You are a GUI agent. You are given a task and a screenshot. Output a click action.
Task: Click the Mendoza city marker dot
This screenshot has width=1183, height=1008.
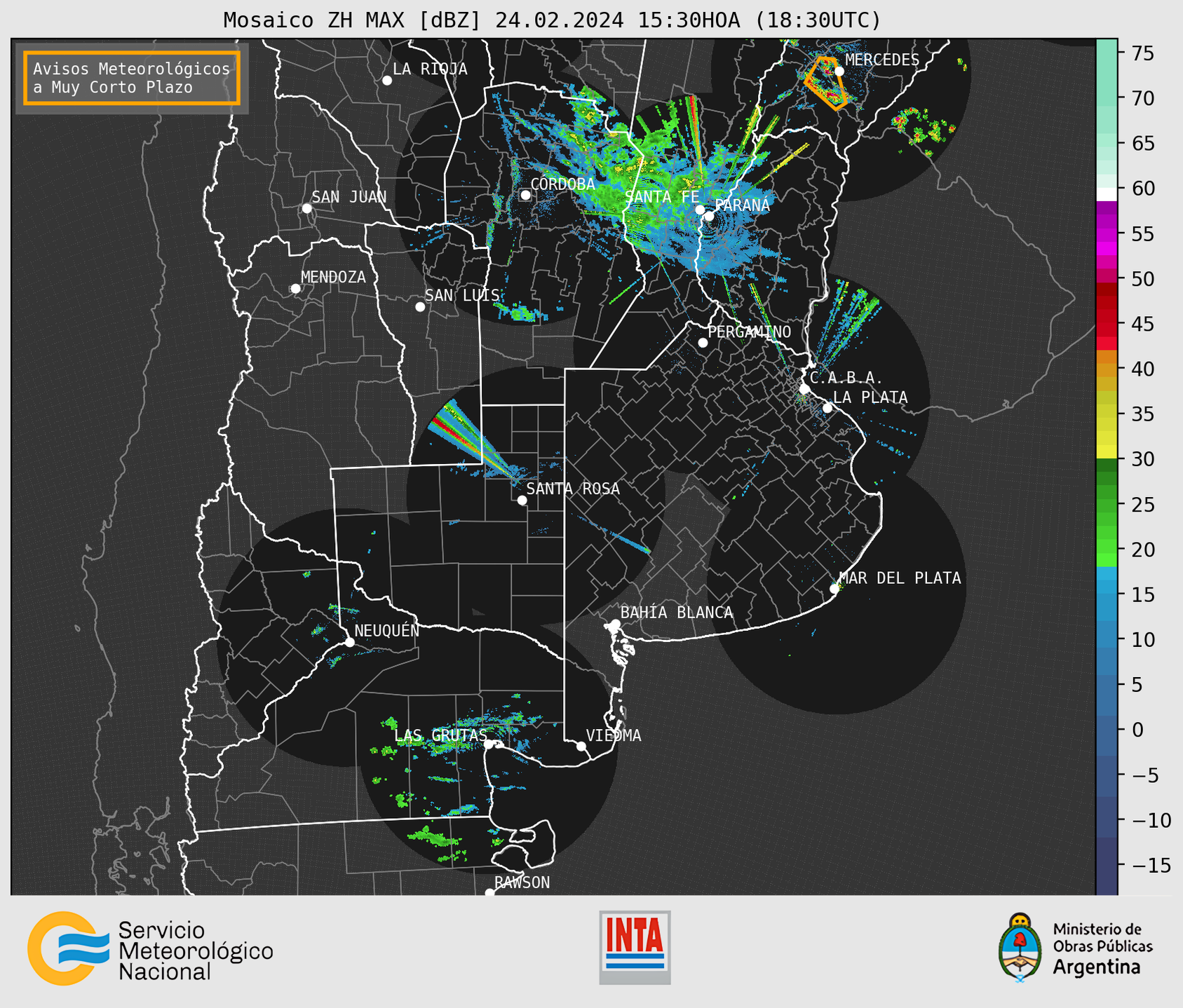295,289
